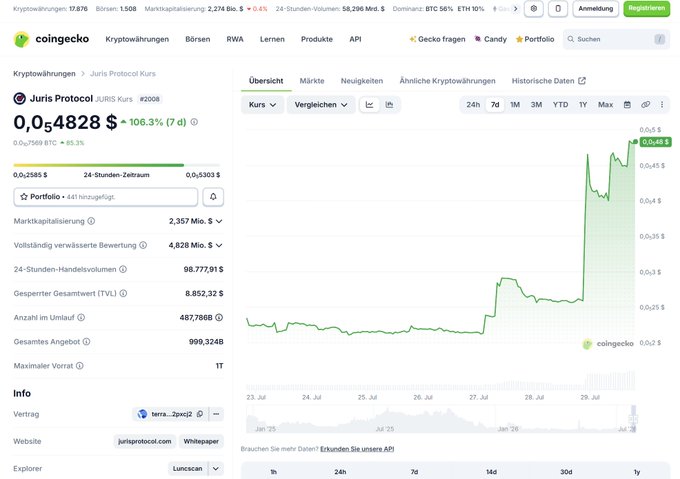Focus the Suchen search field

point(616,39)
